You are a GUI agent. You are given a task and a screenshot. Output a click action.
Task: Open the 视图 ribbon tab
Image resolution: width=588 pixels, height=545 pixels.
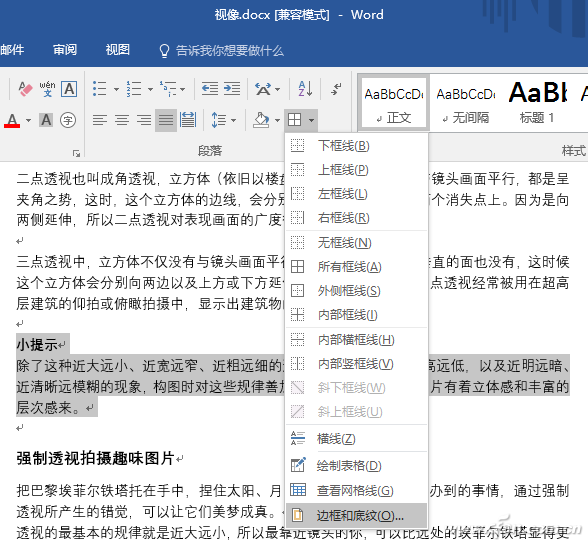click(117, 50)
